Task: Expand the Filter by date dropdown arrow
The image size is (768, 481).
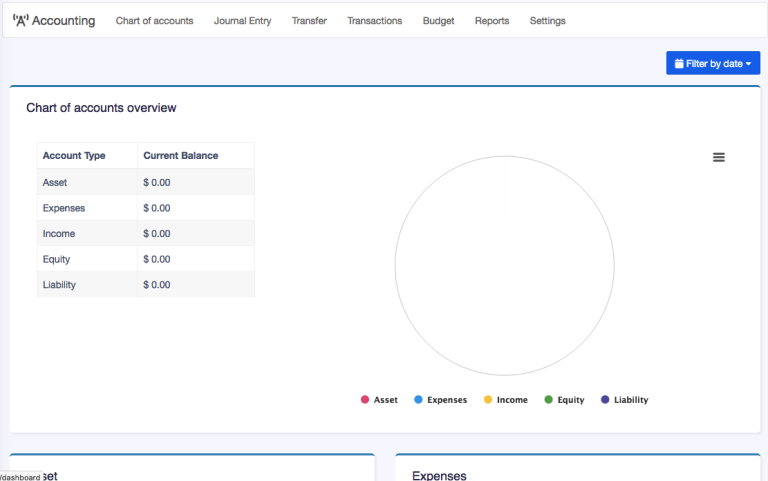Action: [x=748, y=64]
